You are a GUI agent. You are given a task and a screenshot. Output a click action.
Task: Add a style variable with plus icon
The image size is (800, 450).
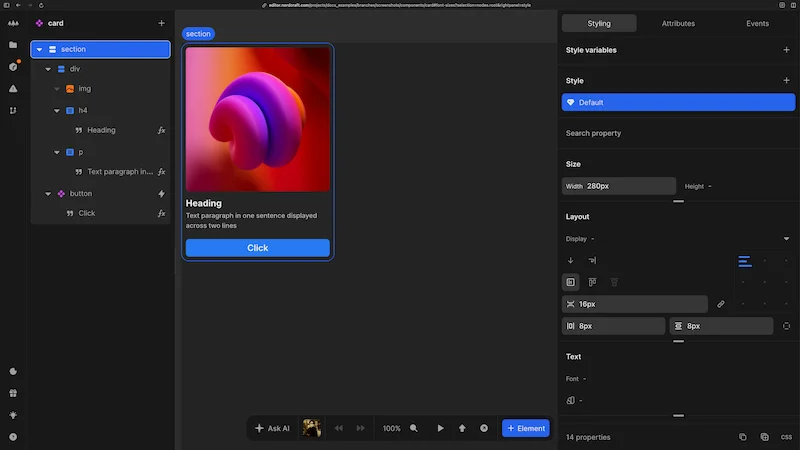click(786, 50)
